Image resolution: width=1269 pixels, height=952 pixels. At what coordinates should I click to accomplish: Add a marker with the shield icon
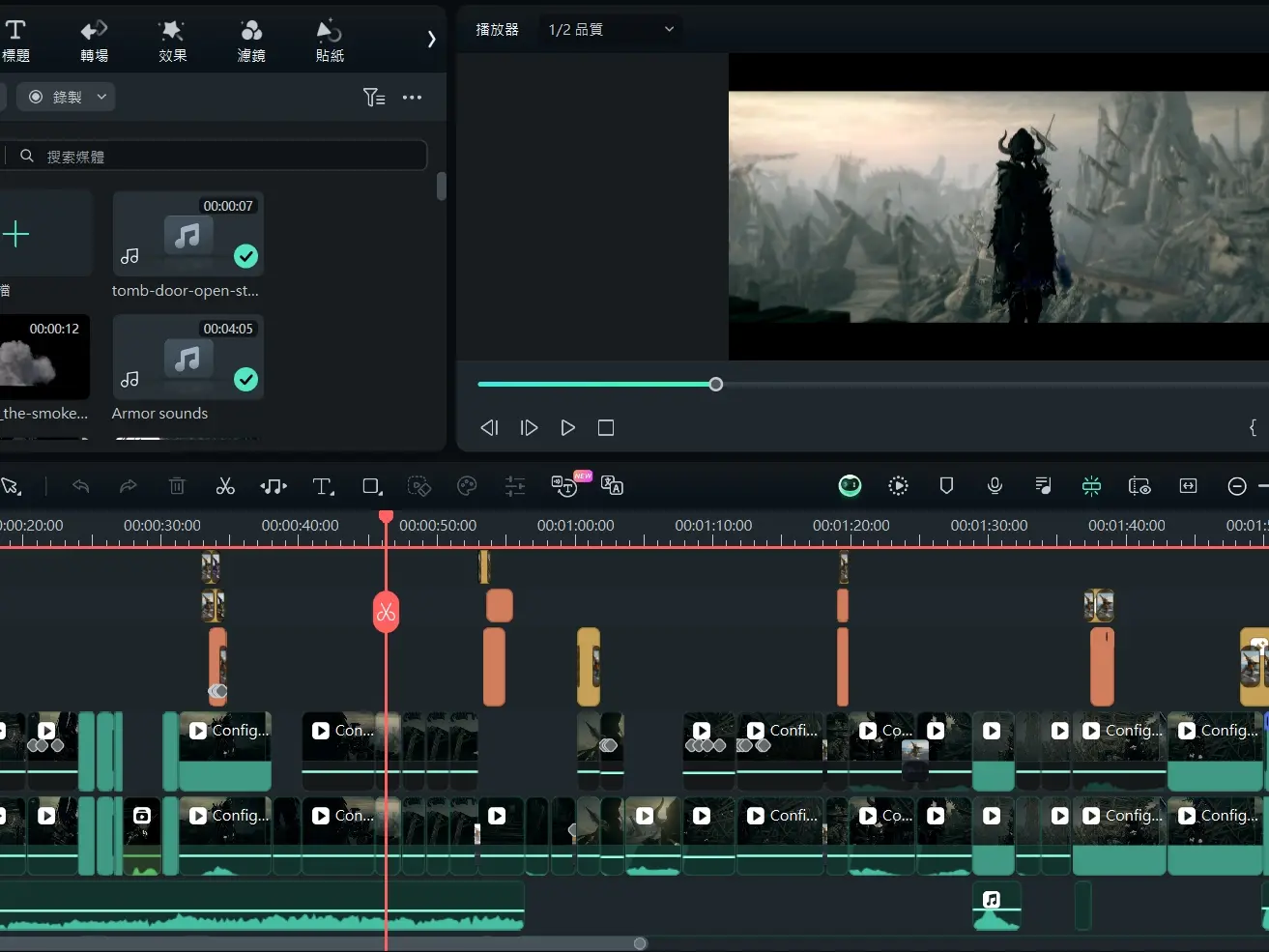pos(946,486)
